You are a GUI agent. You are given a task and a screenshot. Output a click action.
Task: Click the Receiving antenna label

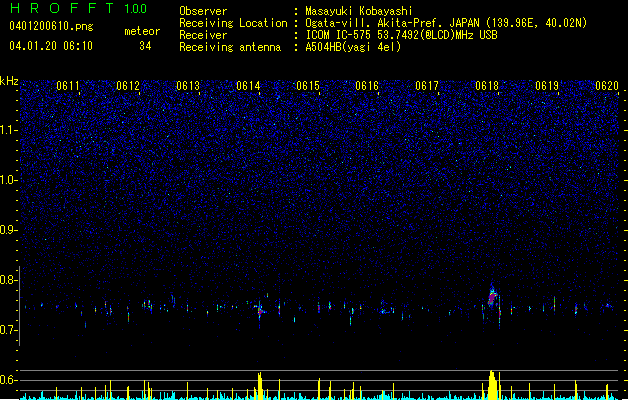230,47
